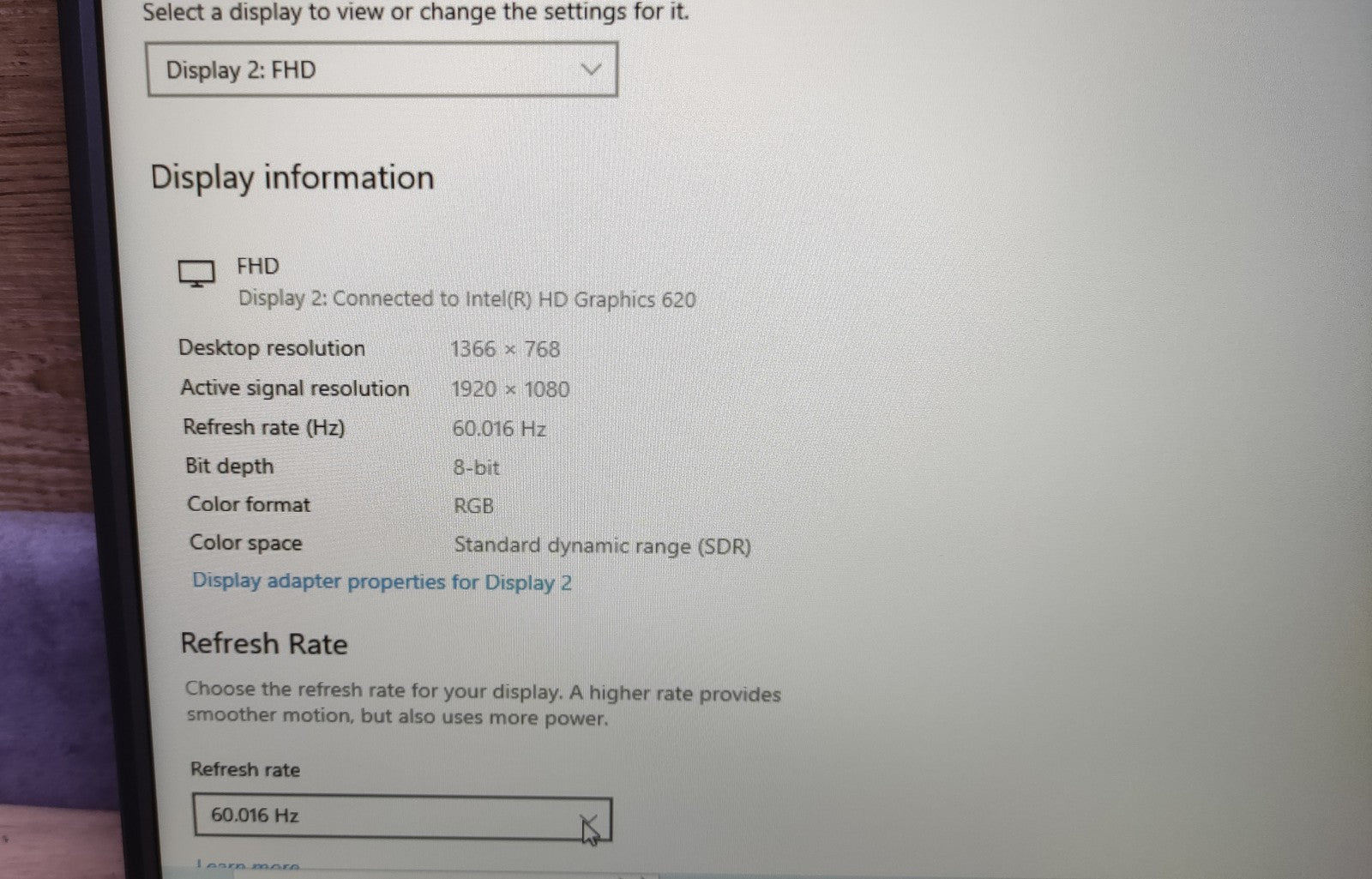Click the FHD display name label
The width and height of the screenshot is (1372, 879).
[257, 267]
